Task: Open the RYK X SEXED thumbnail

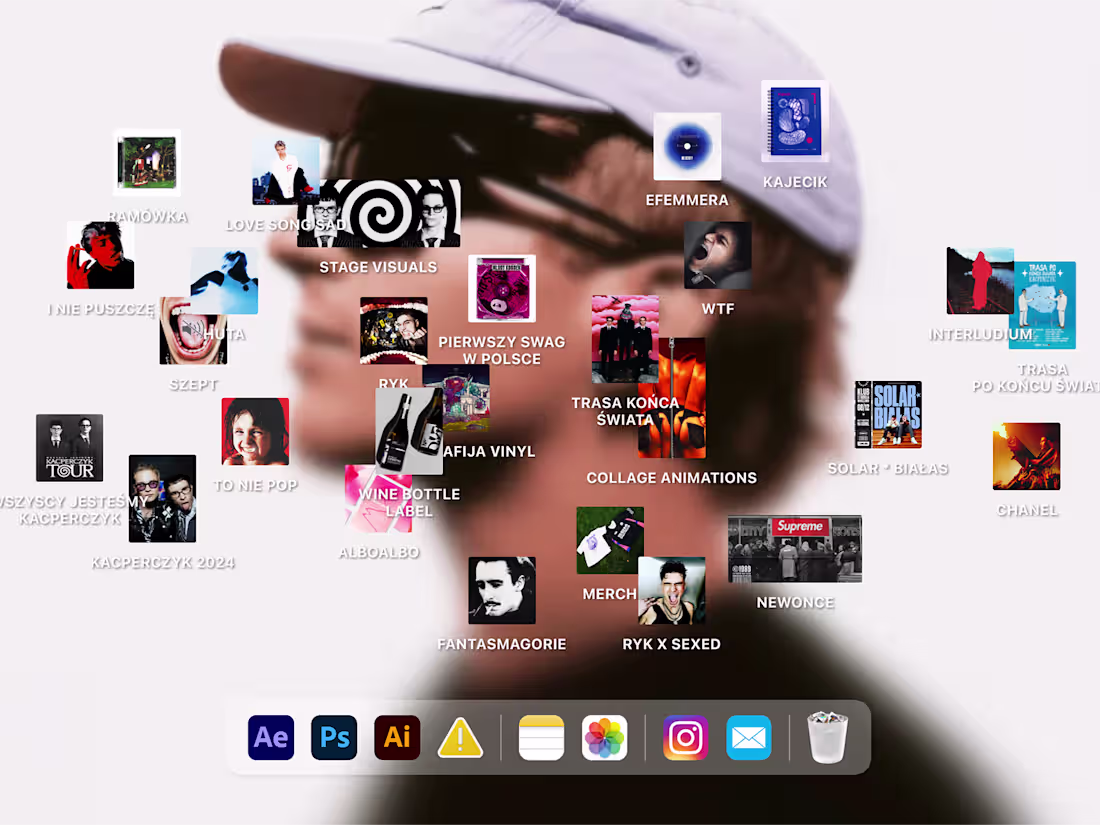Action: click(x=671, y=591)
